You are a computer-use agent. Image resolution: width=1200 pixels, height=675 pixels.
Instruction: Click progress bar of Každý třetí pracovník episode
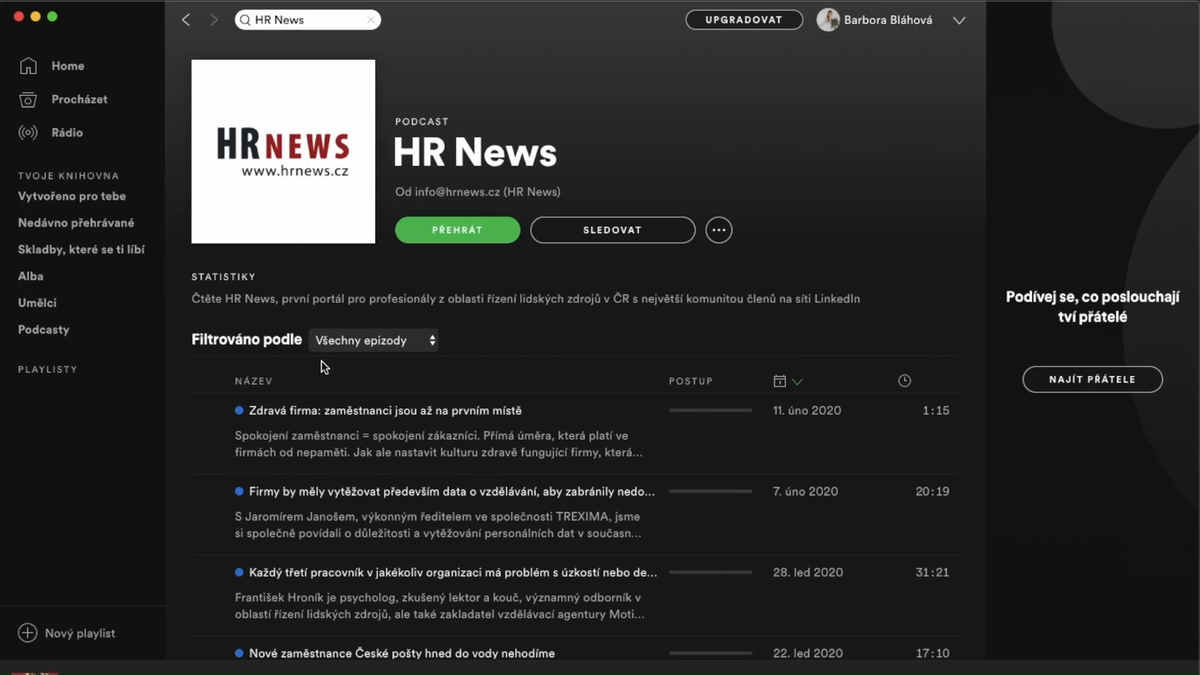point(710,572)
